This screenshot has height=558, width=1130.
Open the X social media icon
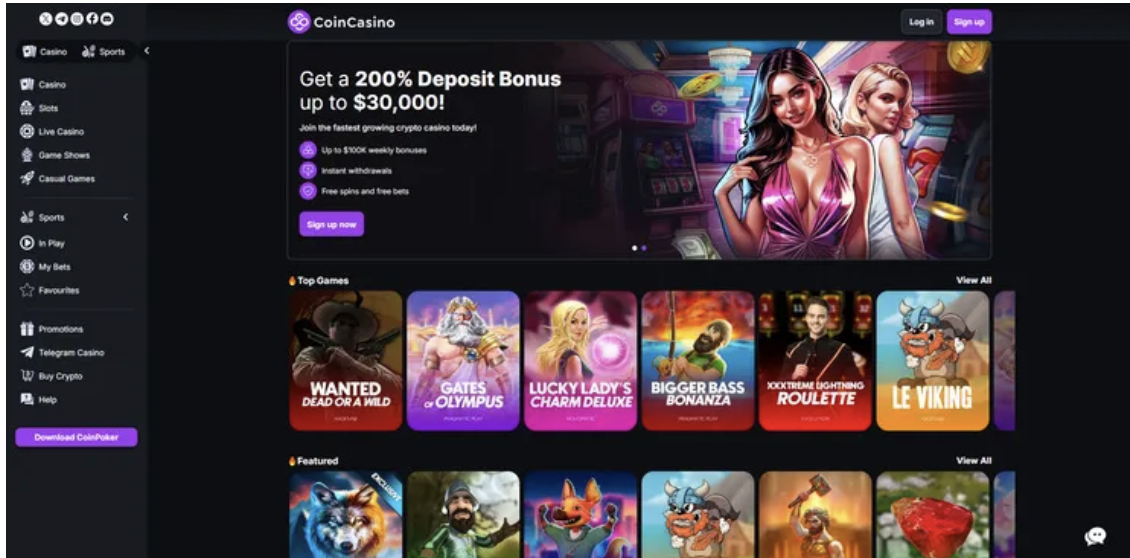coord(45,19)
